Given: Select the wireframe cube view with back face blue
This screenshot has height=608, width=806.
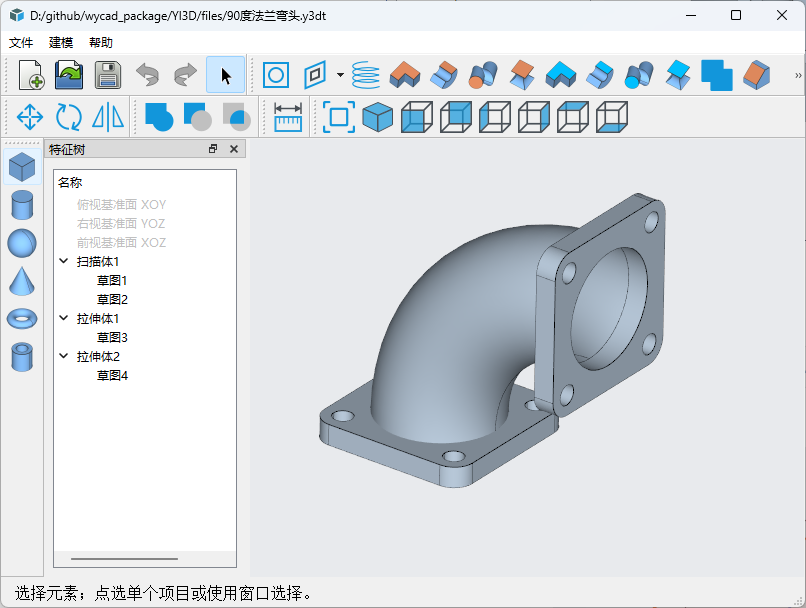Looking at the screenshot, I should [456, 117].
